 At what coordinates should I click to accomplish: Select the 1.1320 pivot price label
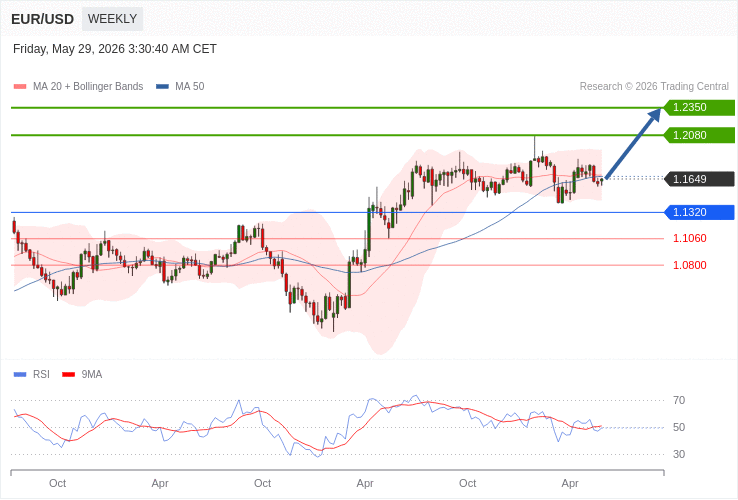tap(699, 212)
